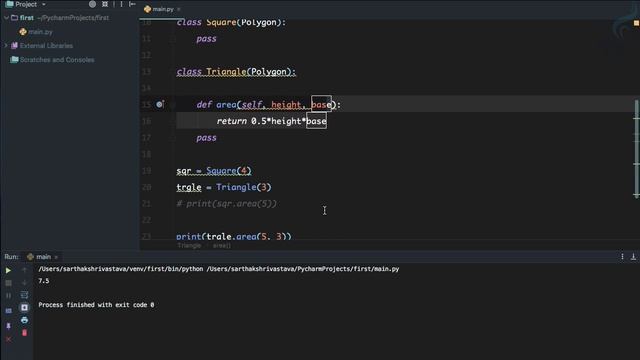Rerun main with green play button
The image size is (640, 360).
[x=8, y=270]
